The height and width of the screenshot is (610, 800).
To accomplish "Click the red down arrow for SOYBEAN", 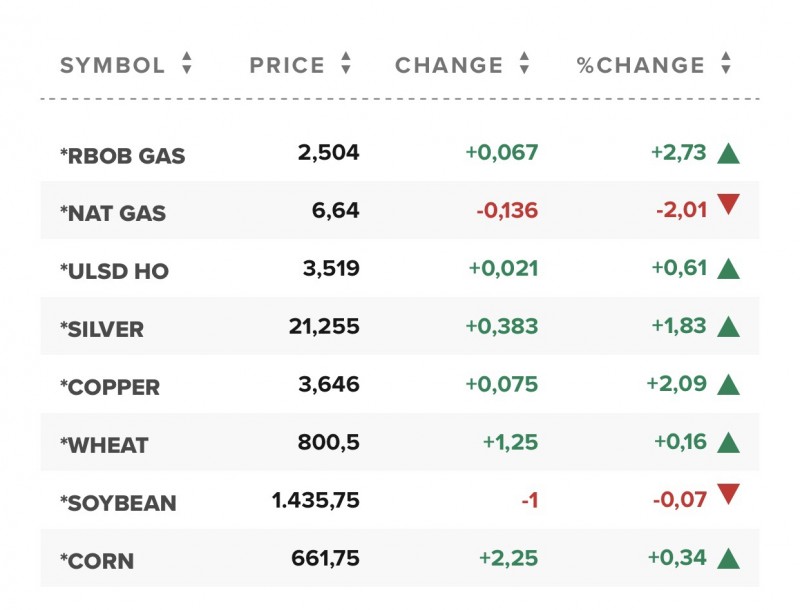I will point(728,493).
